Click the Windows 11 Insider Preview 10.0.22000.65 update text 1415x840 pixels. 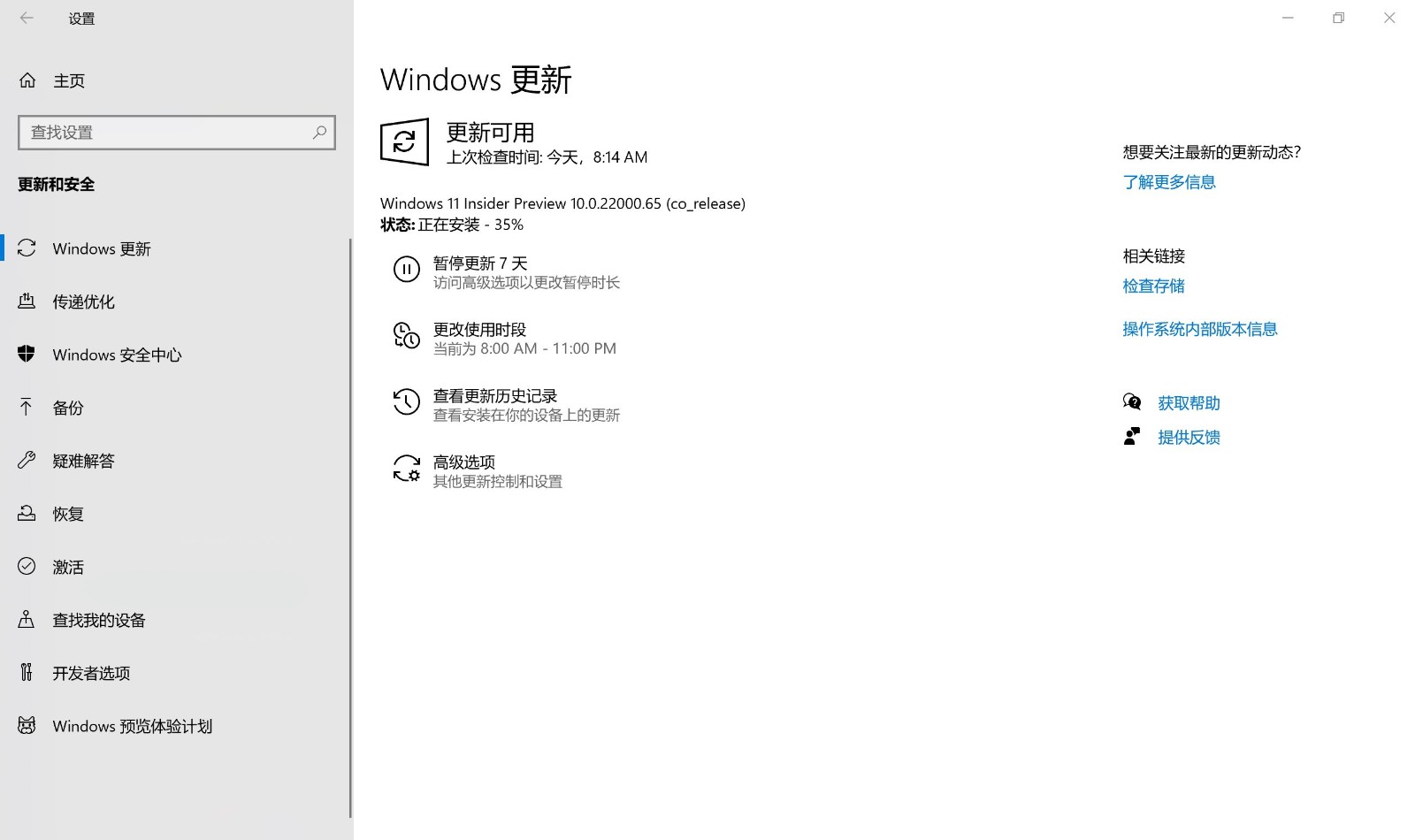click(x=562, y=203)
